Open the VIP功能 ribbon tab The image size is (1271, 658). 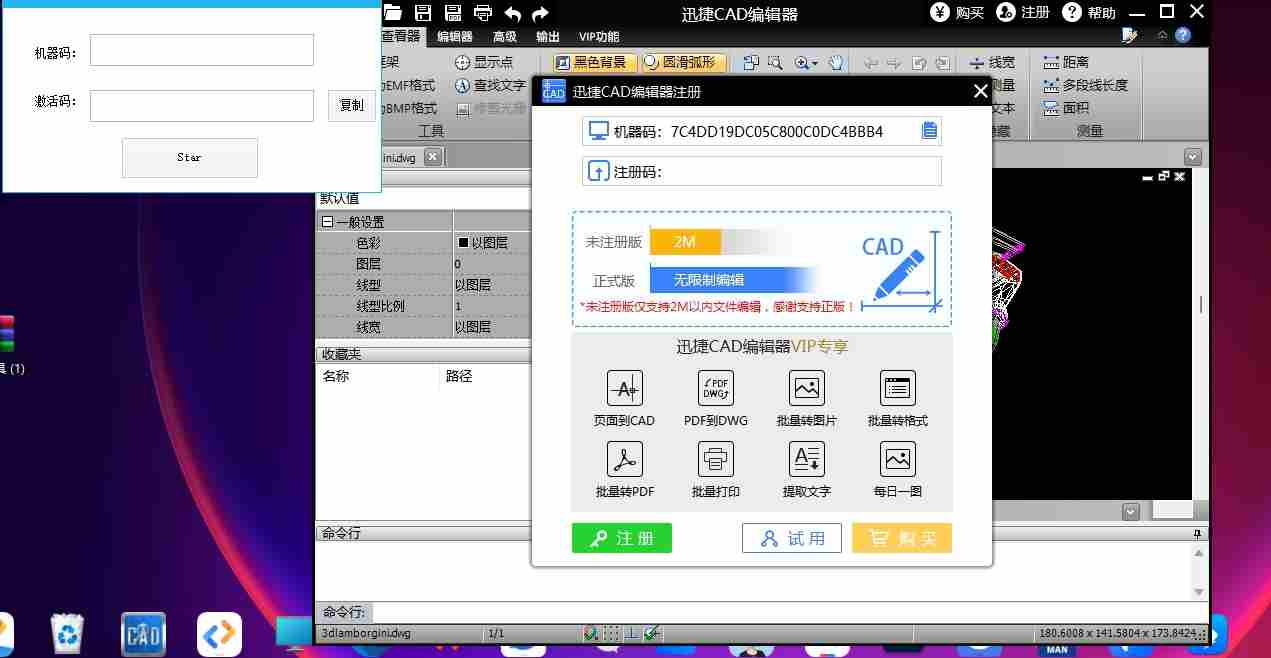(x=599, y=36)
